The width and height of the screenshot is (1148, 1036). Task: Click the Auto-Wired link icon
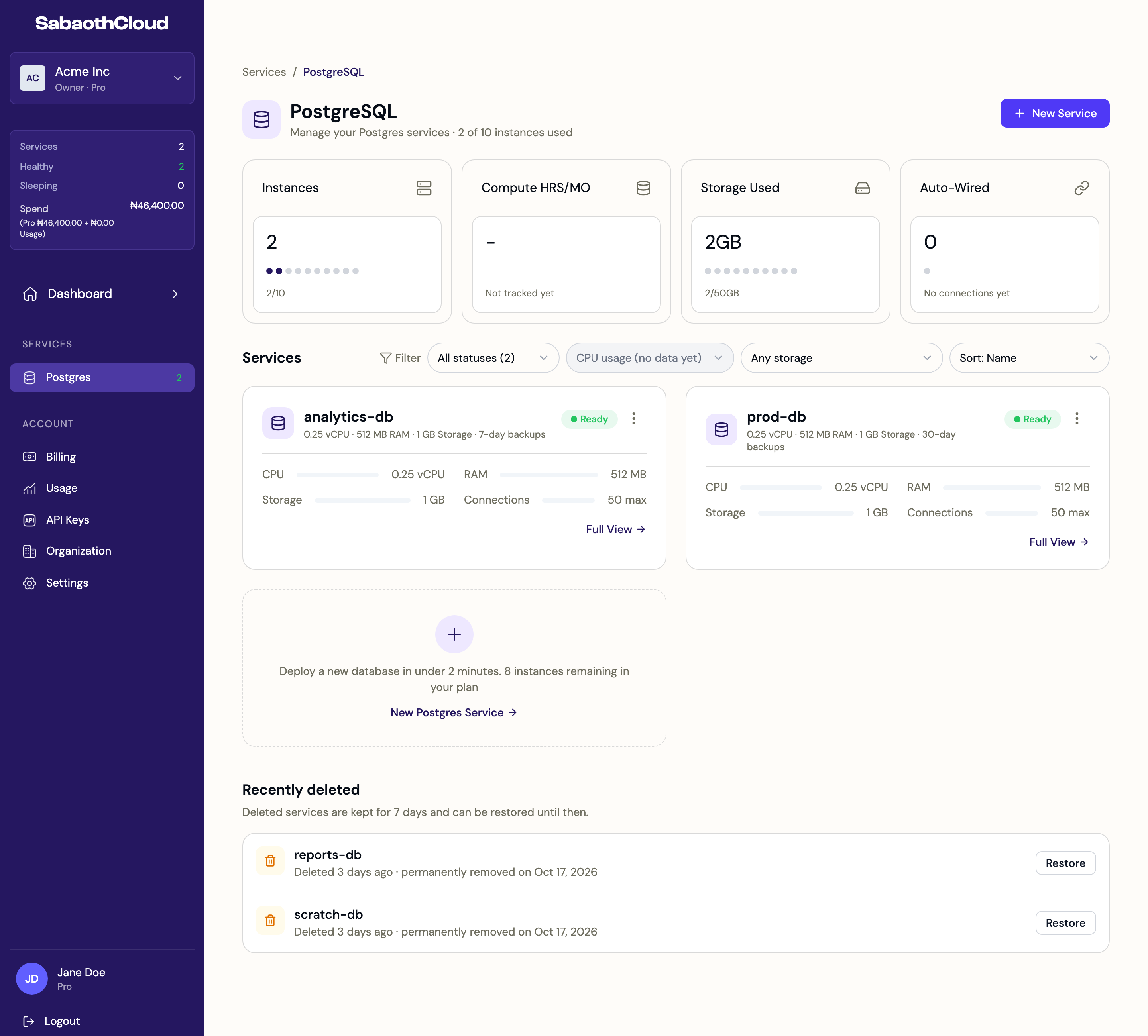[x=1081, y=188]
